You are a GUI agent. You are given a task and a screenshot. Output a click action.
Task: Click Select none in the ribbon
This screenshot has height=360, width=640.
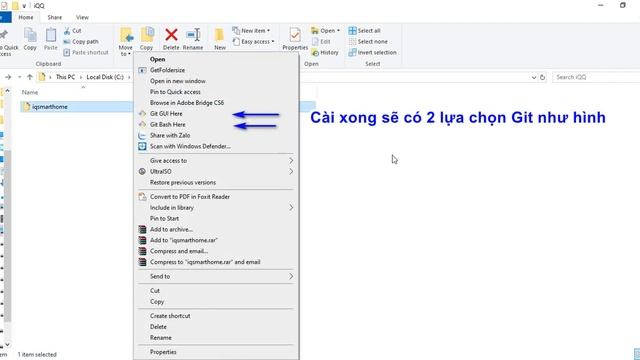[x=368, y=42]
